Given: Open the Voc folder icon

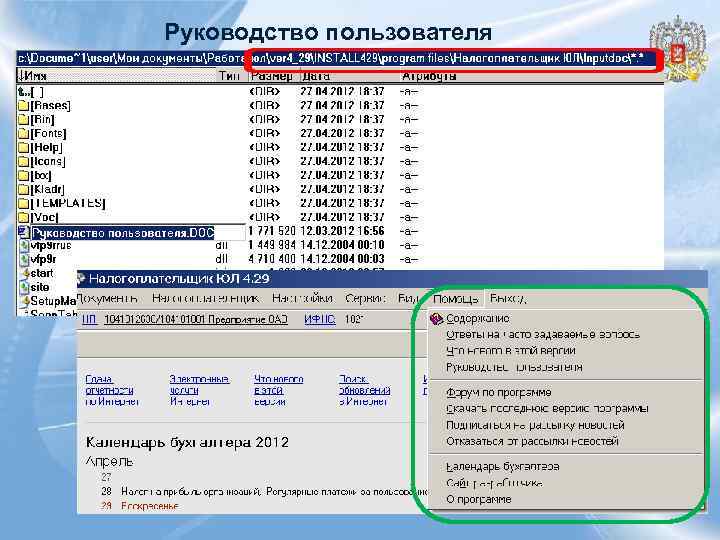Looking at the screenshot, I should (23, 217).
